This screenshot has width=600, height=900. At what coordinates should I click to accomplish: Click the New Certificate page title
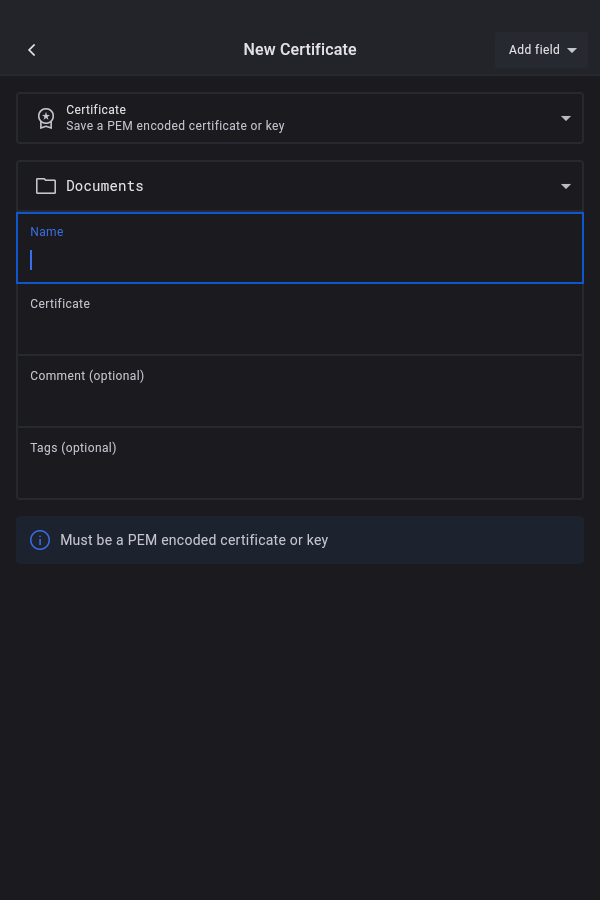coord(300,50)
